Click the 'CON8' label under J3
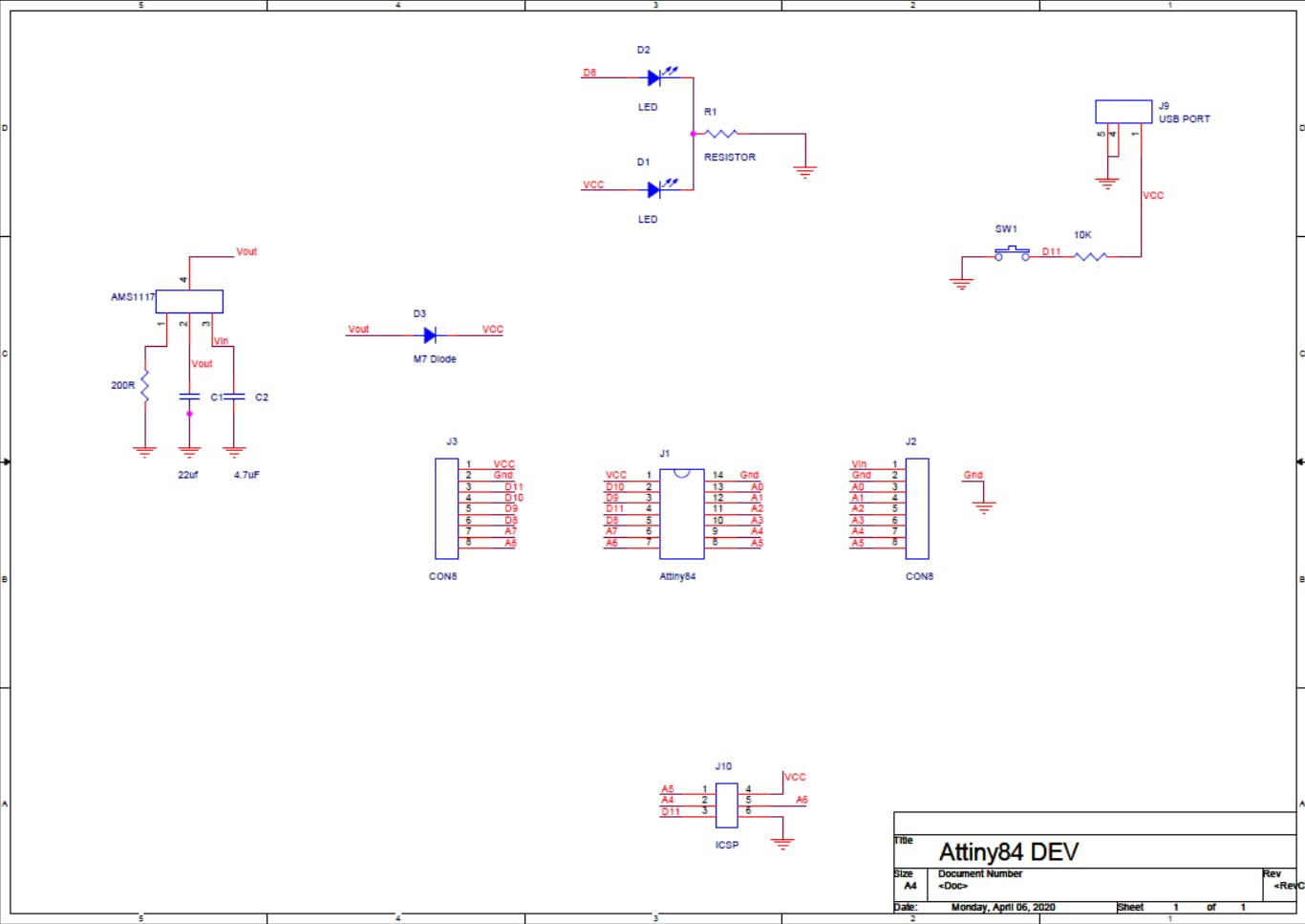 (443, 577)
